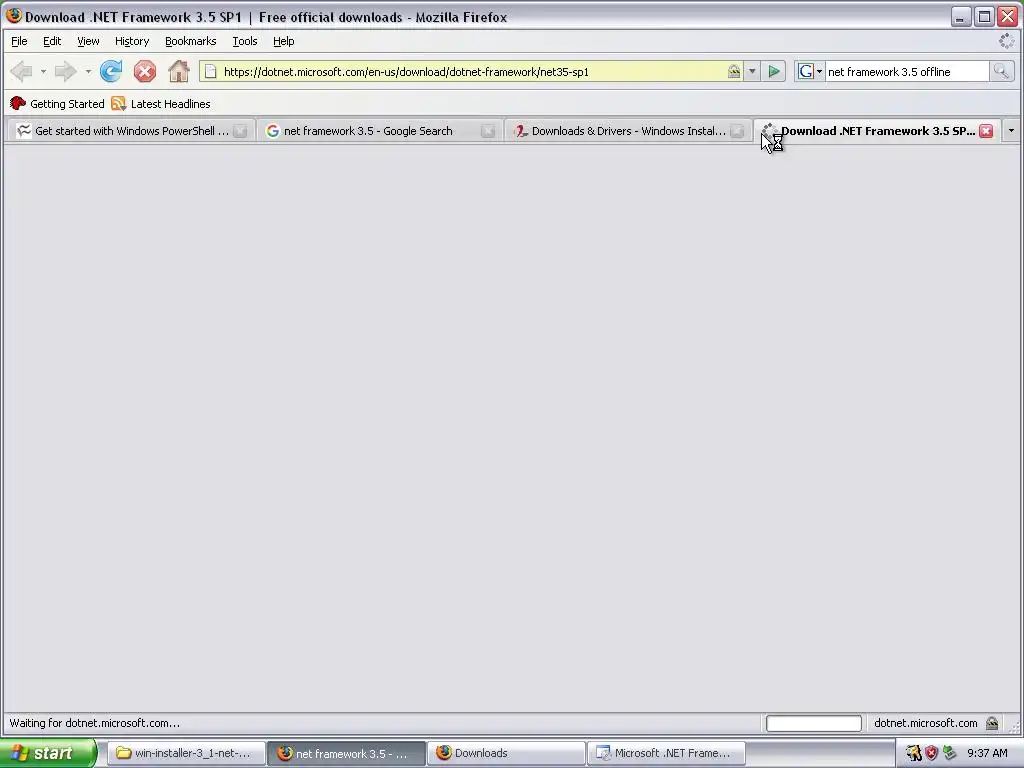Image resolution: width=1024 pixels, height=768 pixels.
Task: Close the Google Search tab
Action: pyautogui.click(x=488, y=131)
